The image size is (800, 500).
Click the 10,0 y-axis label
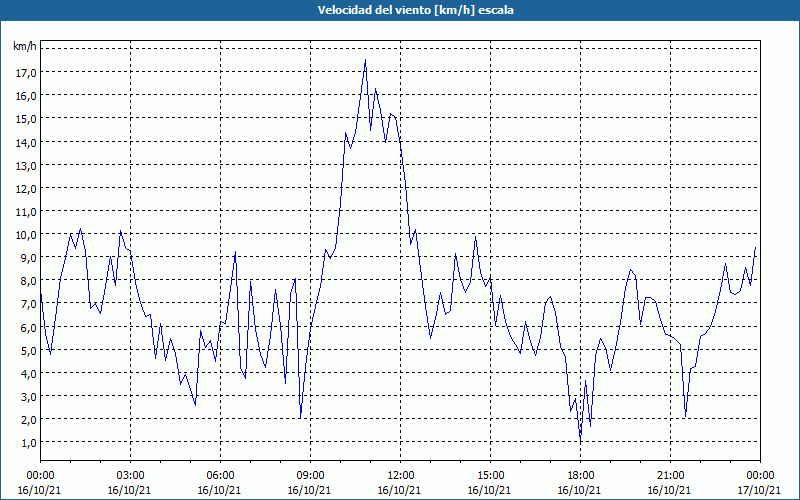point(26,235)
